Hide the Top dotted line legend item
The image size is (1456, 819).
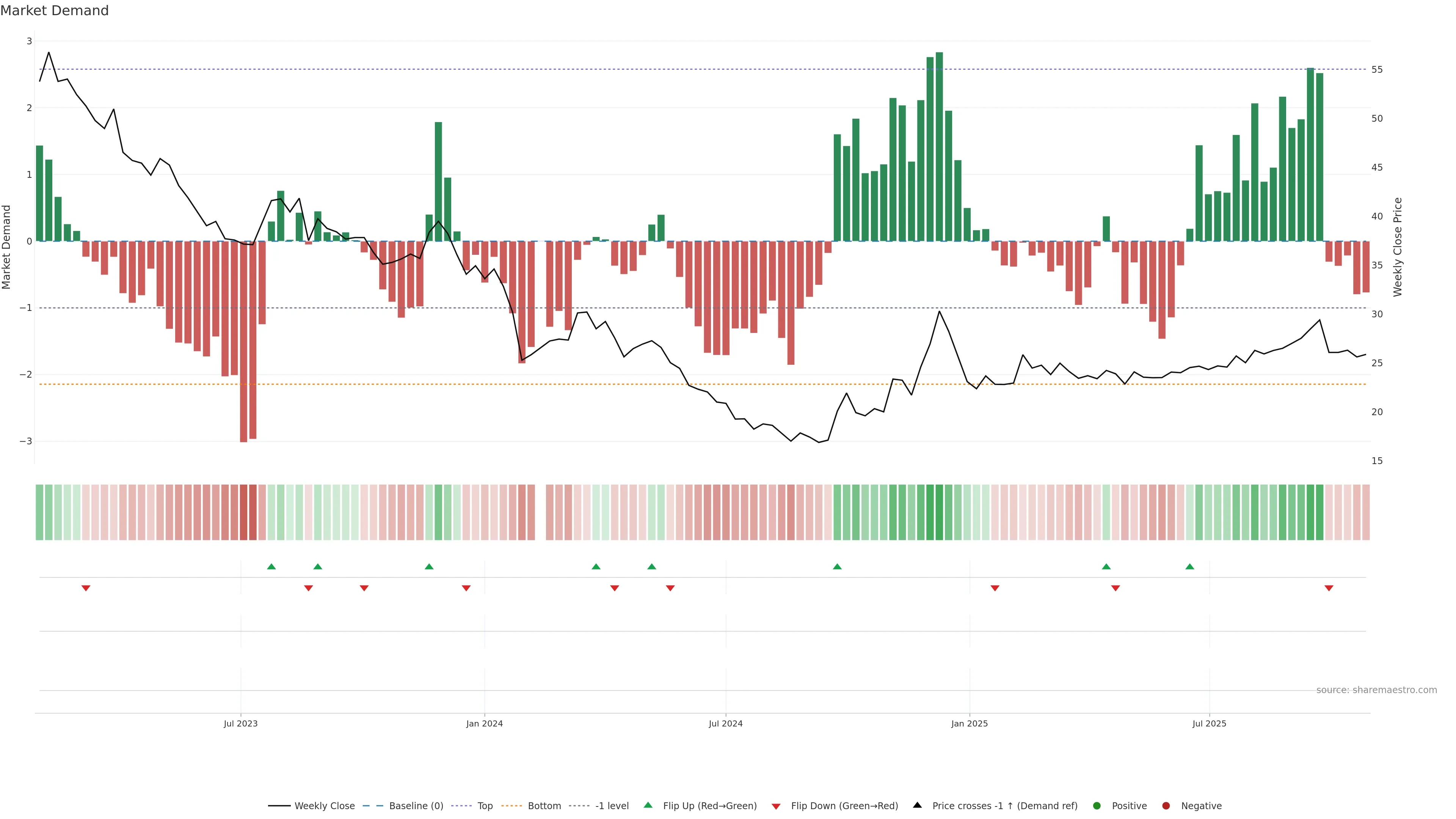[x=485, y=806]
